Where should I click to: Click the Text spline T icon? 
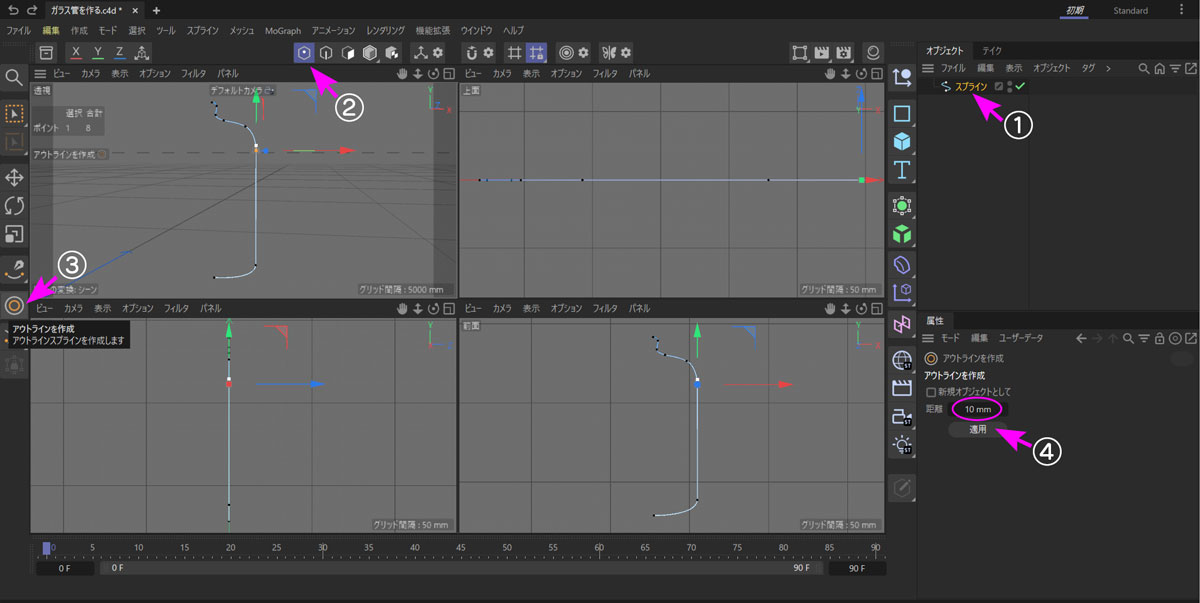point(902,169)
